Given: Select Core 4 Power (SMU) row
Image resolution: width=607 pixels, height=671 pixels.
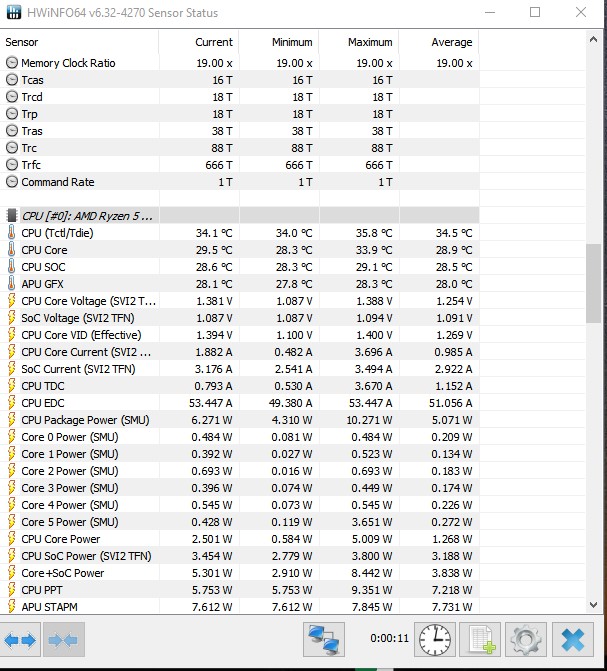Looking at the screenshot, I should (x=239, y=505).
